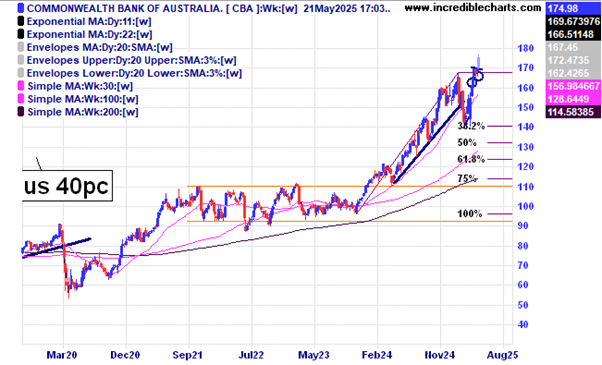Click the 110 price axis label
This screenshot has height=365, width=602.
pyautogui.click(x=526, y=187)
